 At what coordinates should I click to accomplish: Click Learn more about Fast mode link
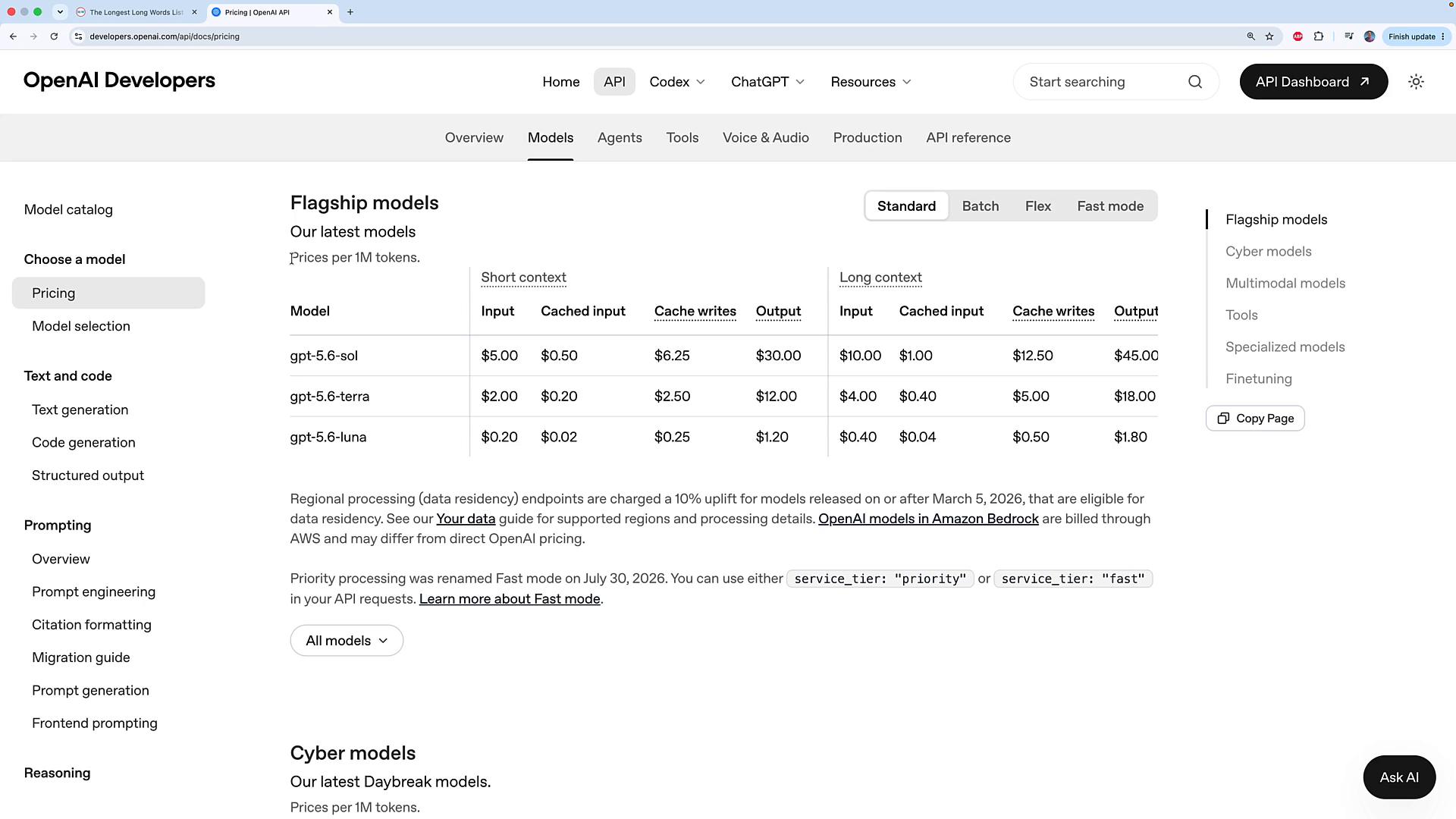[x=510, y=599]
